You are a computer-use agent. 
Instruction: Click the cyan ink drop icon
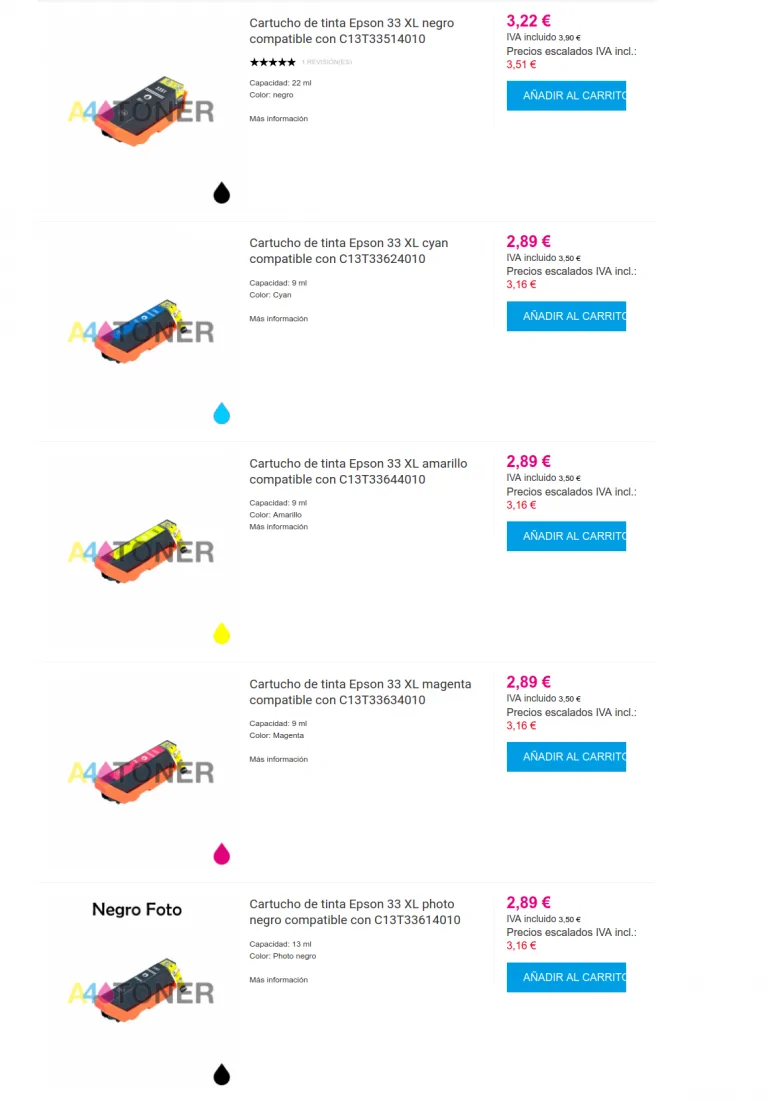pos(222,413)
